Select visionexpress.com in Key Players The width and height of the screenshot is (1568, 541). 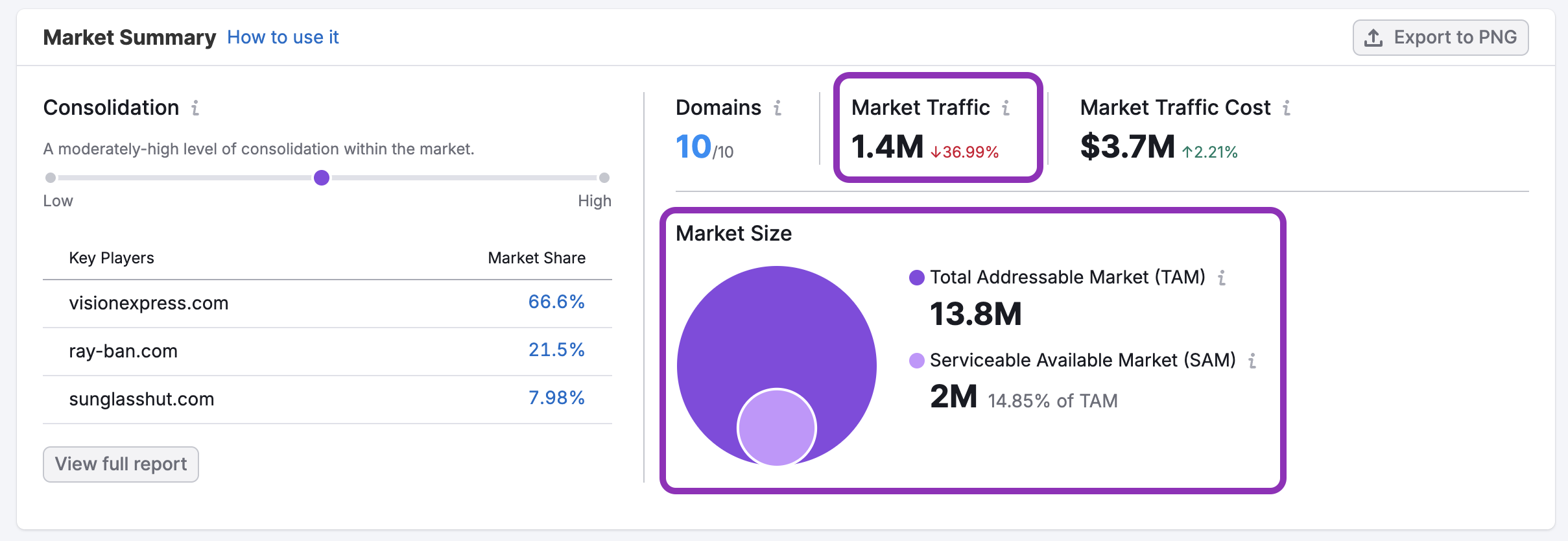coord(148,303)
